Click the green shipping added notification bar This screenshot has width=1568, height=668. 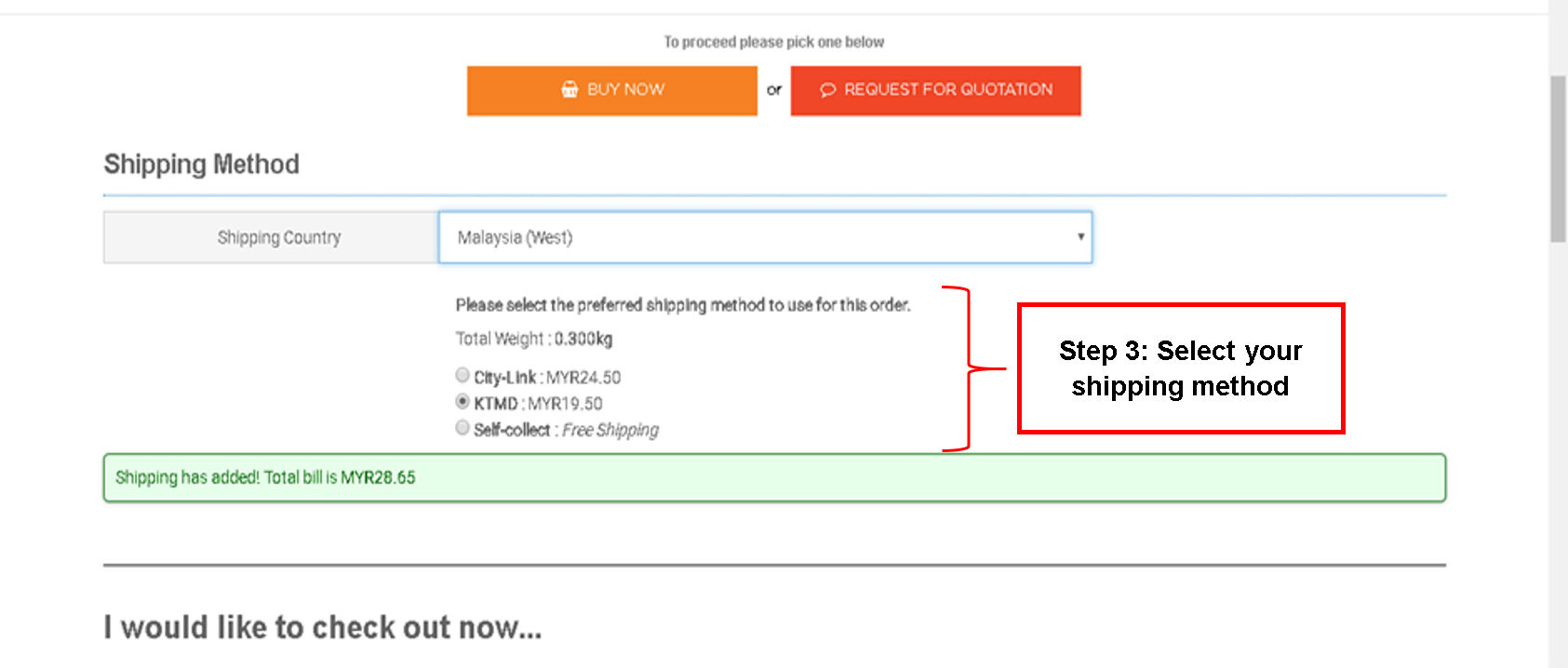(774, 478)
